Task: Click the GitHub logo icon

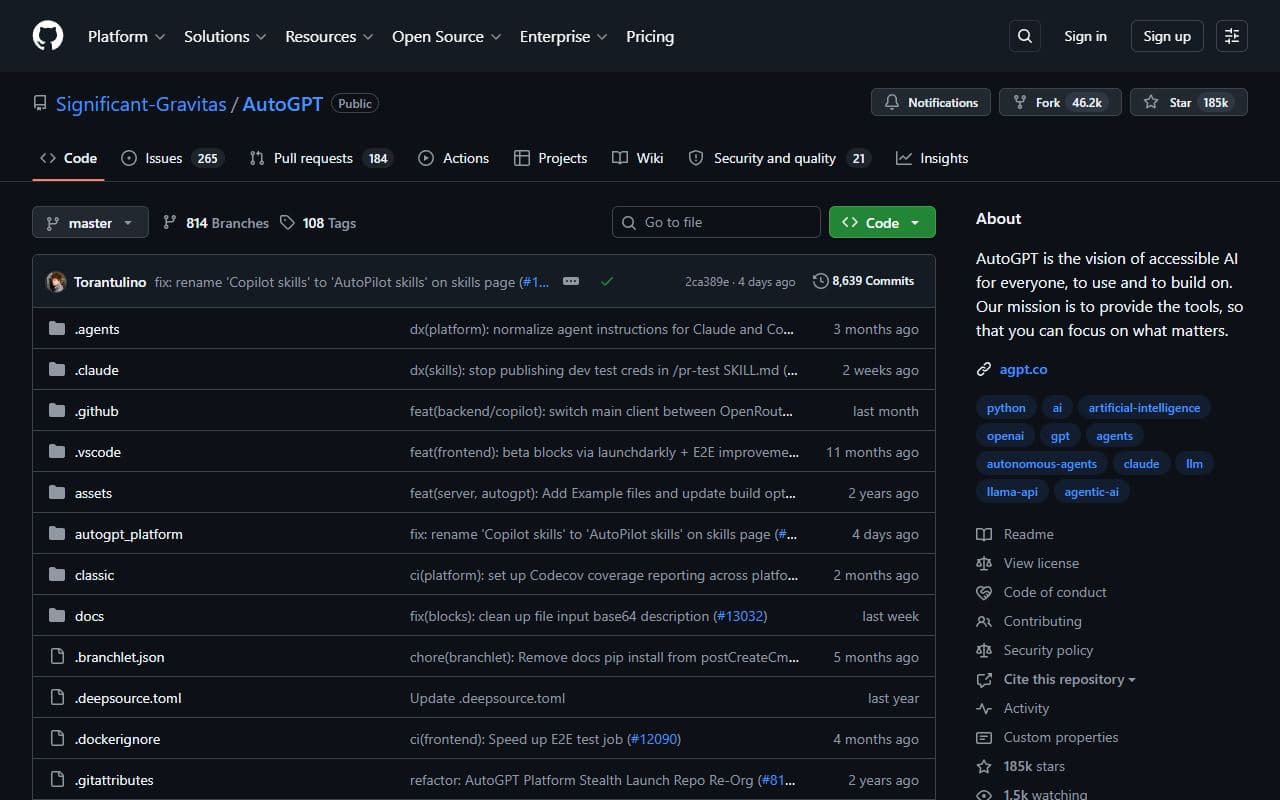Action: pyautogui.click(x=48, y=36)
